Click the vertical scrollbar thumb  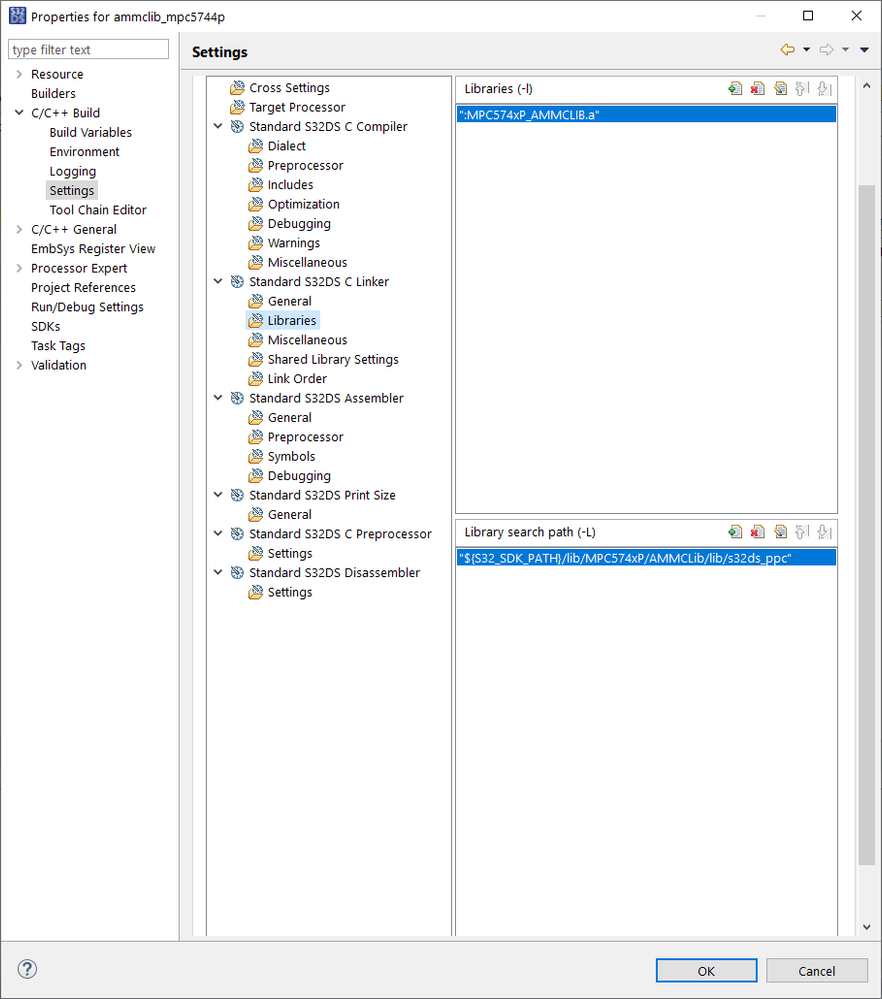coord(866,525)
